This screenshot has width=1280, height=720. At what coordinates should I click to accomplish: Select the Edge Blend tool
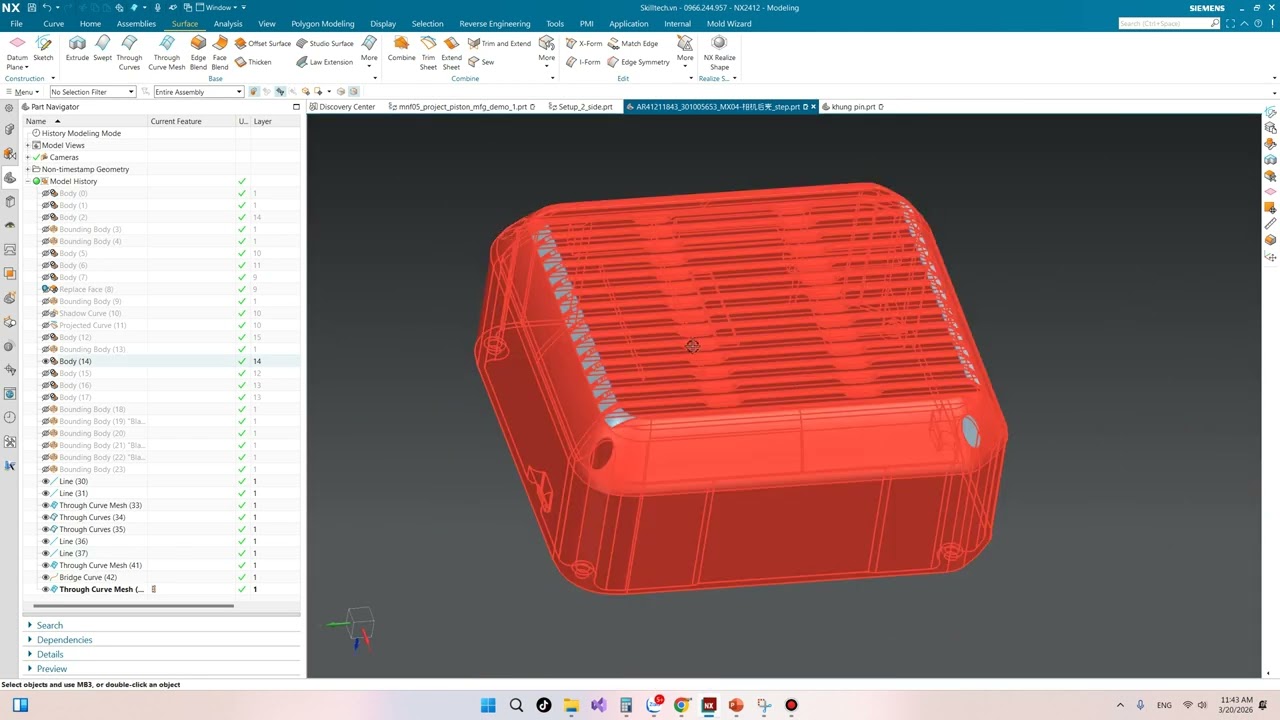[198, 53]
